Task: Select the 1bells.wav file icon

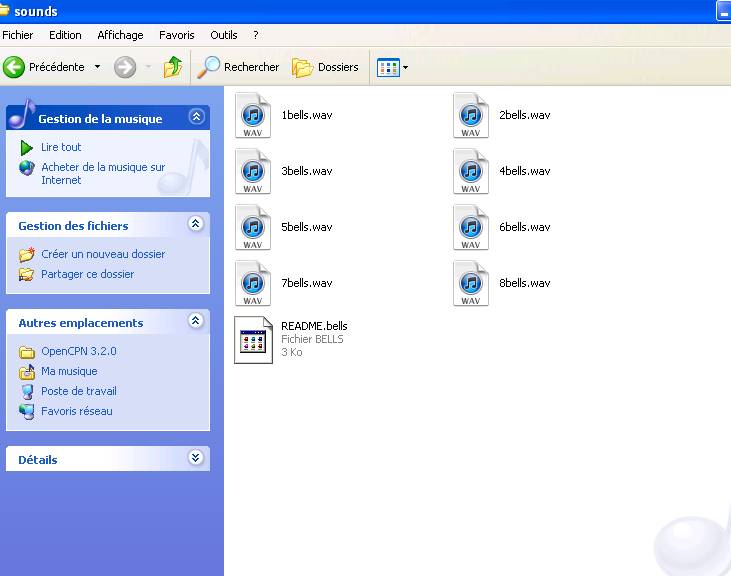Action: (x=253, y=116)
